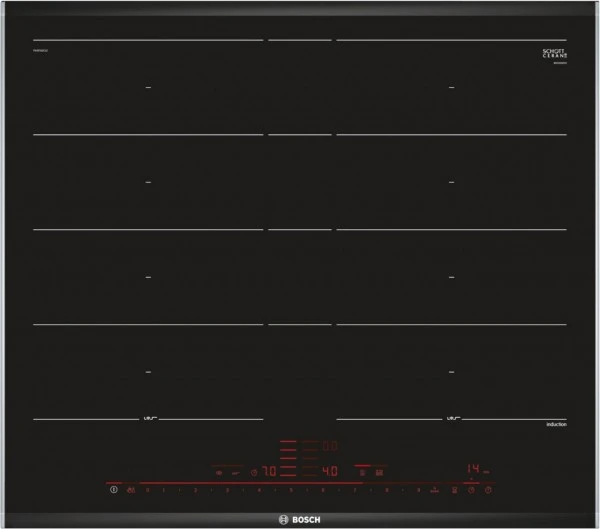Tap the PowerMove symbol next to flex zone
Image resolution: width=600 pixels, height=529 pixels.
pyautogui.click(x=379, y=473)
